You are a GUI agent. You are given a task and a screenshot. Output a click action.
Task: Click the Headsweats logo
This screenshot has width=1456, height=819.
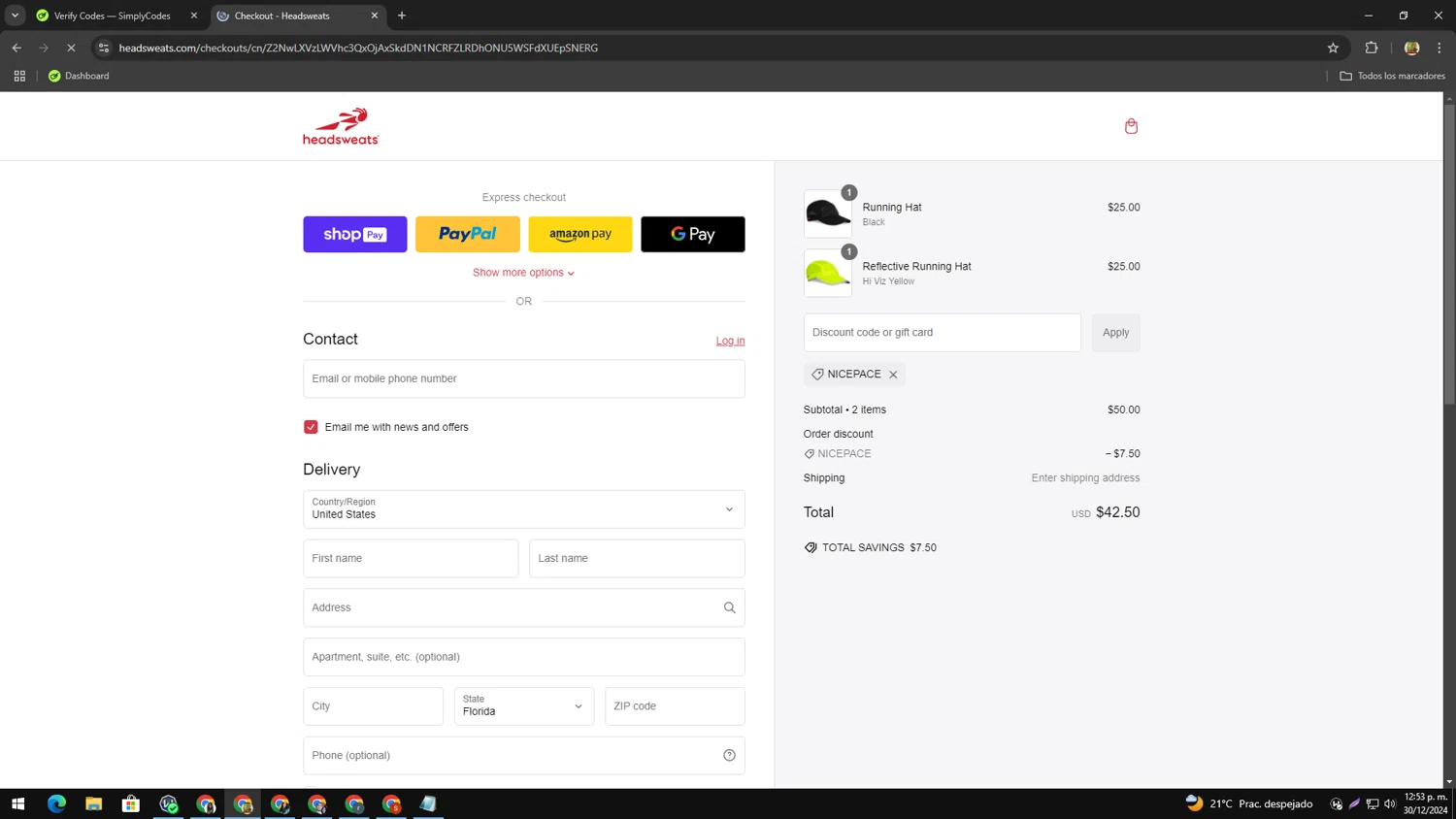click(x=341, y=127)
